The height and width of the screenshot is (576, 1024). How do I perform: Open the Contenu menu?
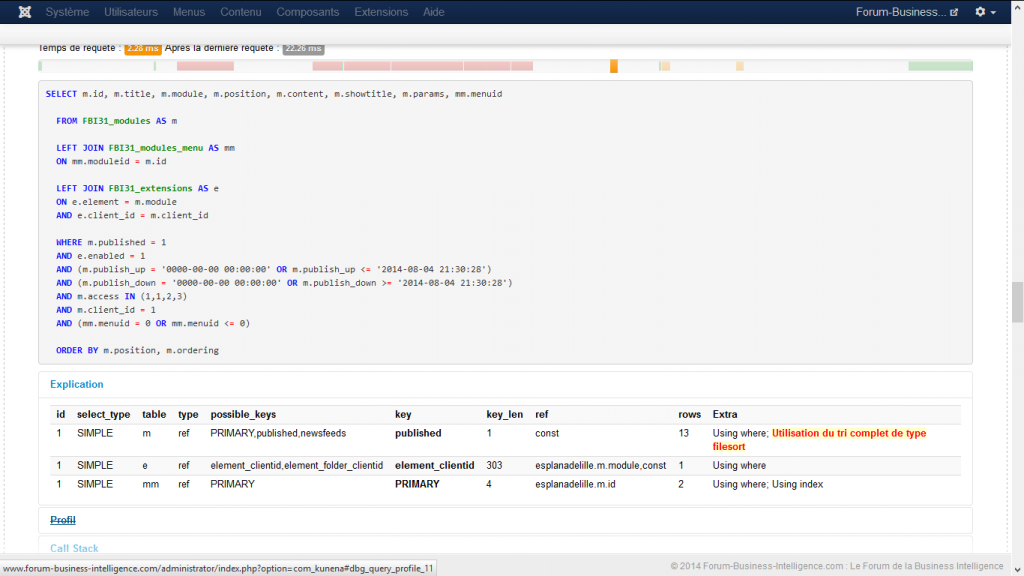click(240, 12)
